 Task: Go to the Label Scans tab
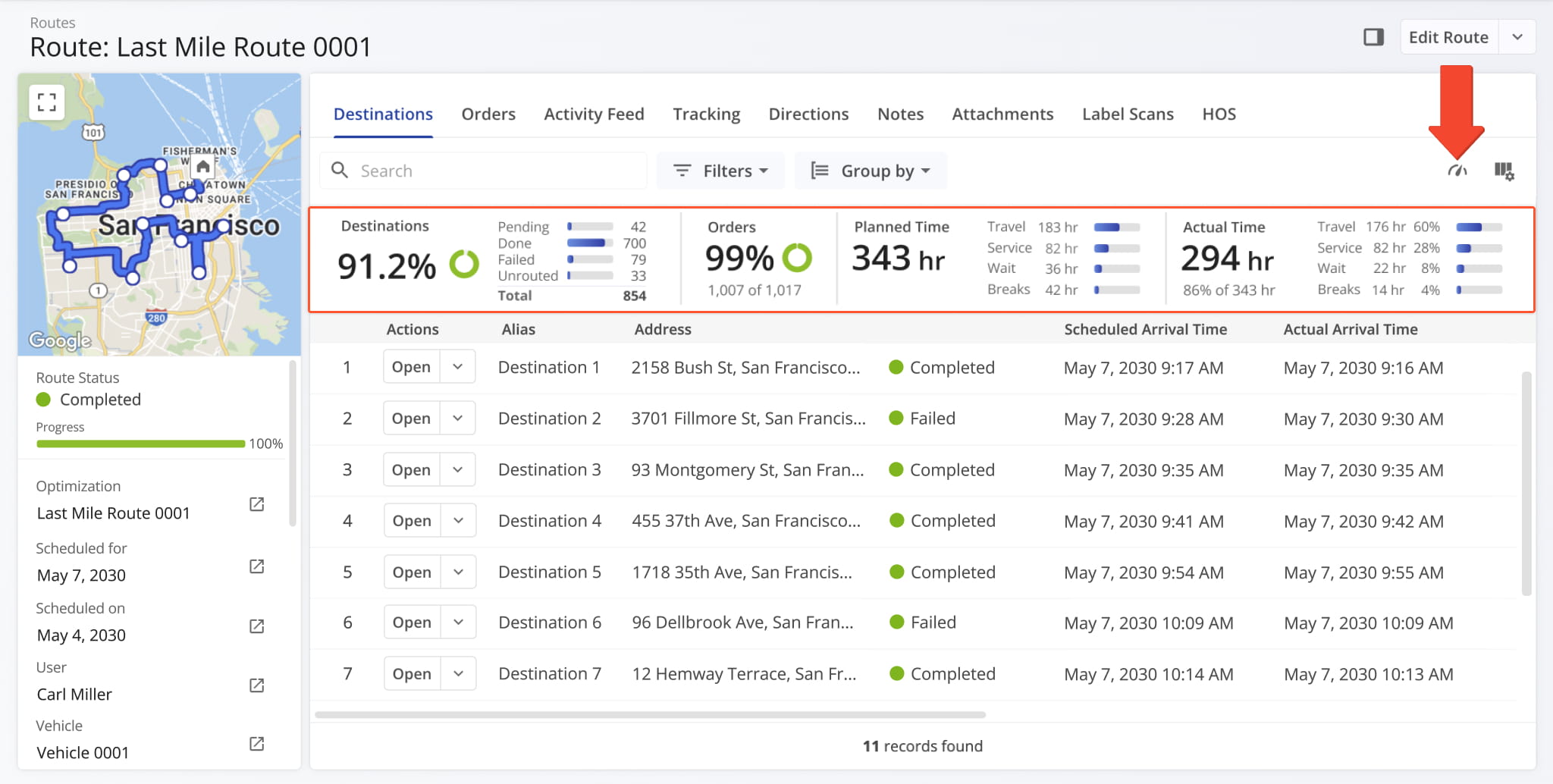click(x=1127, y=114)
